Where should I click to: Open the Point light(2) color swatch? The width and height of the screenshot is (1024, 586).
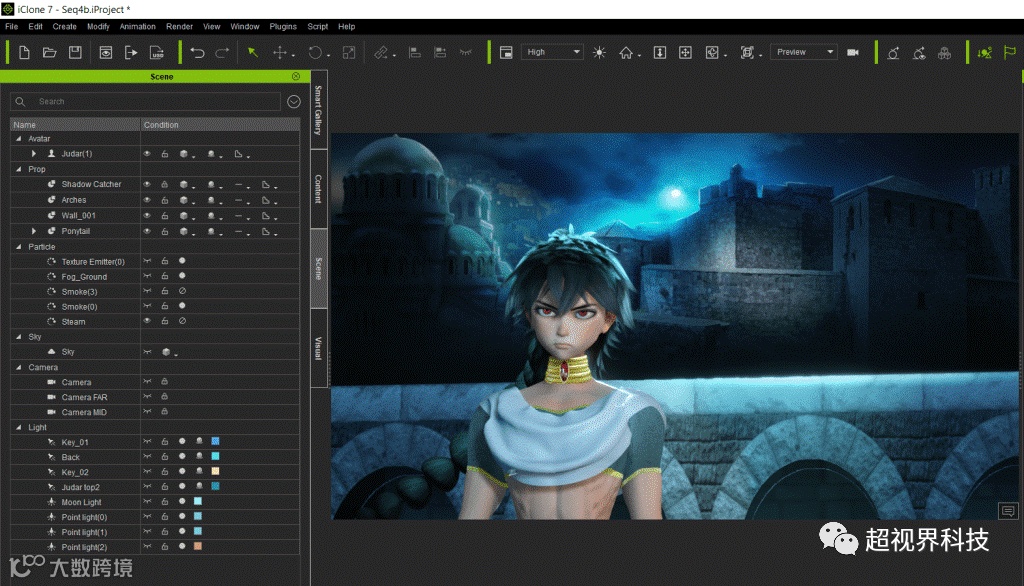pyautogui.click(x=198, y=546)
